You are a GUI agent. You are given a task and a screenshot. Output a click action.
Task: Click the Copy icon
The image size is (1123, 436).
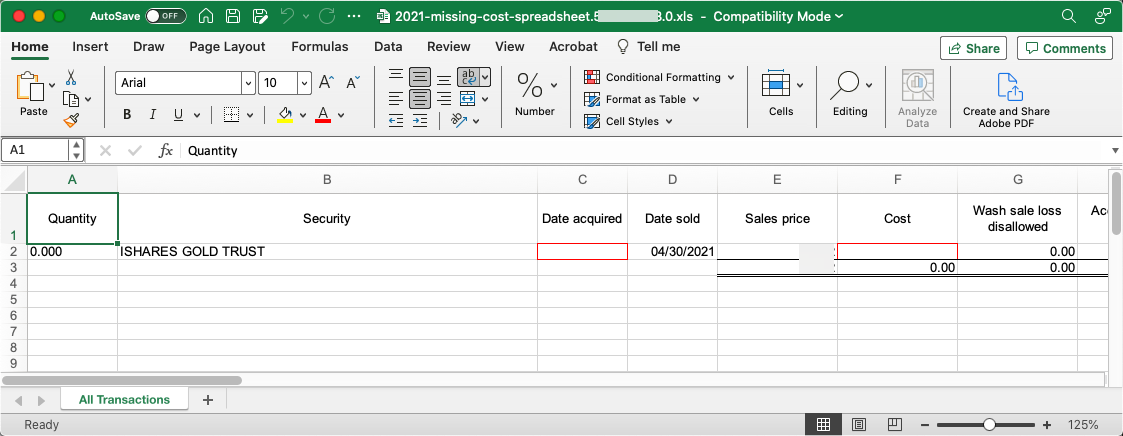[x=71, y=99]
